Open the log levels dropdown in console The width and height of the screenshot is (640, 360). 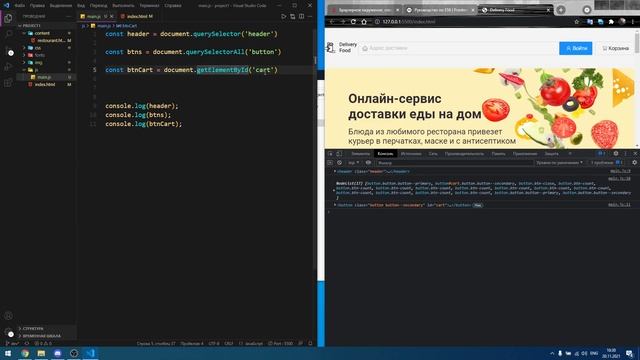click(559, 162)
